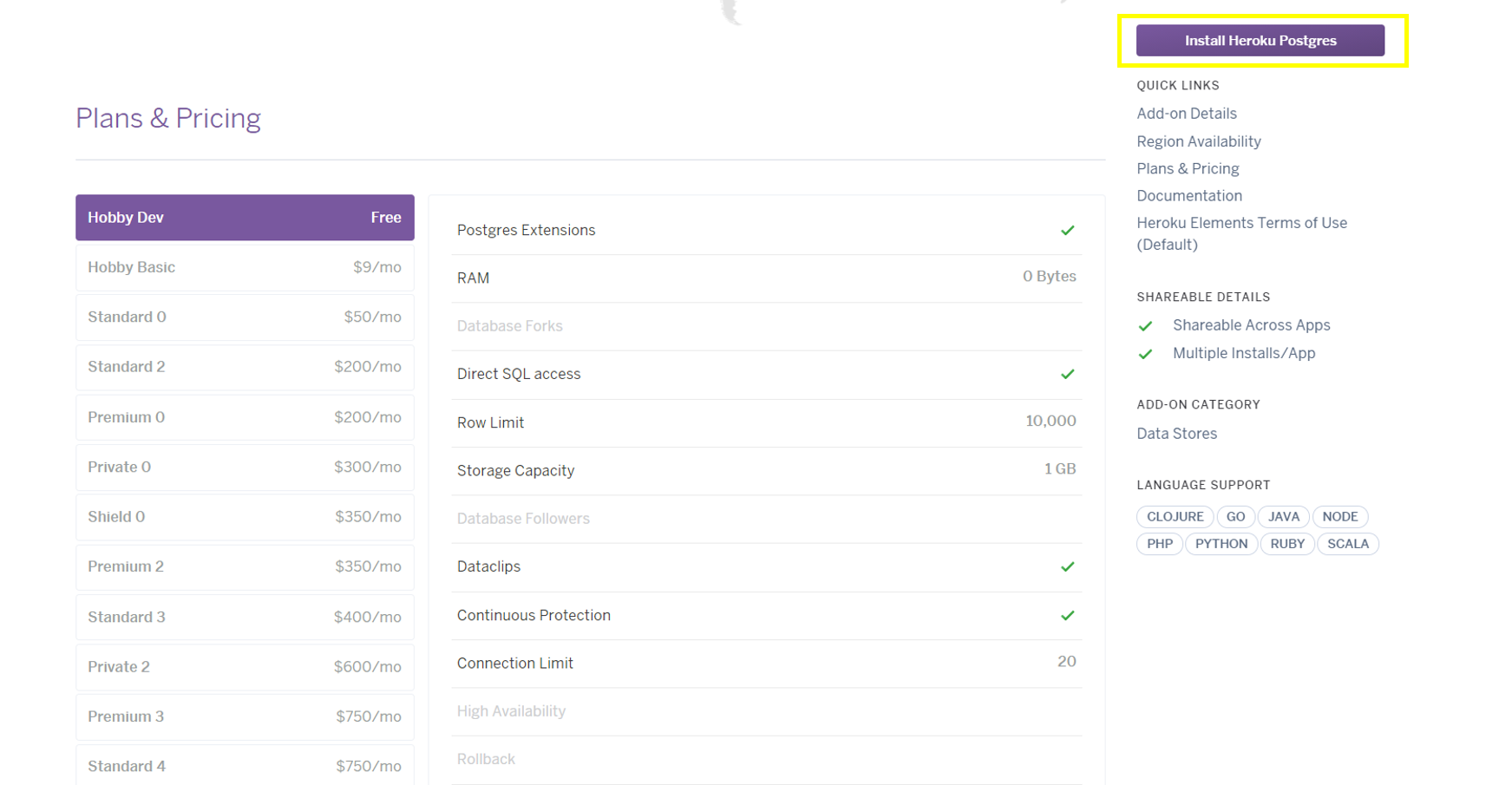Image resolution: width=1512 pixels, height=785 pixels.
Task: Click the Database Forks feature label
Action: click(509, 326)
